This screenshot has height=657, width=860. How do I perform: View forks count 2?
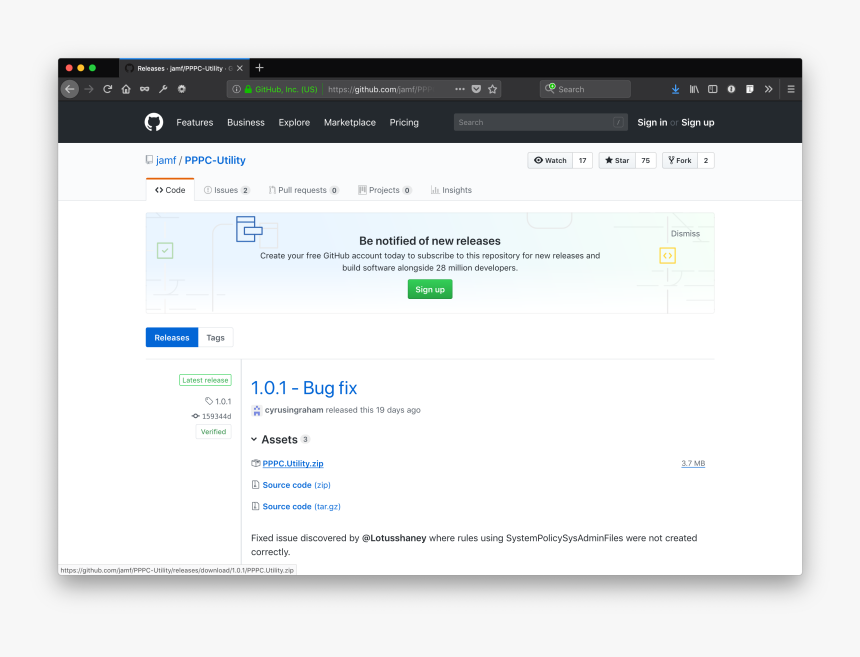coord(706,160)
